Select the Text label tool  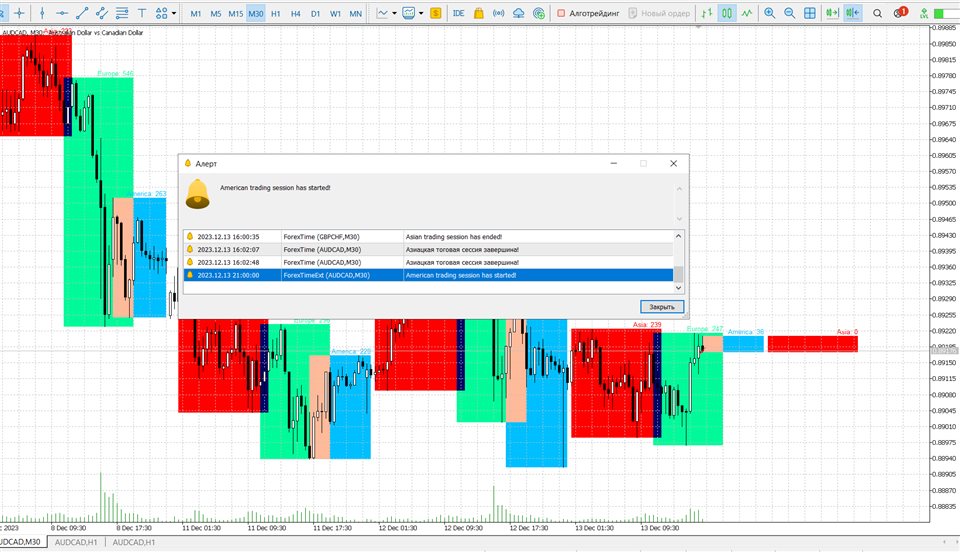tap(142, 13)
